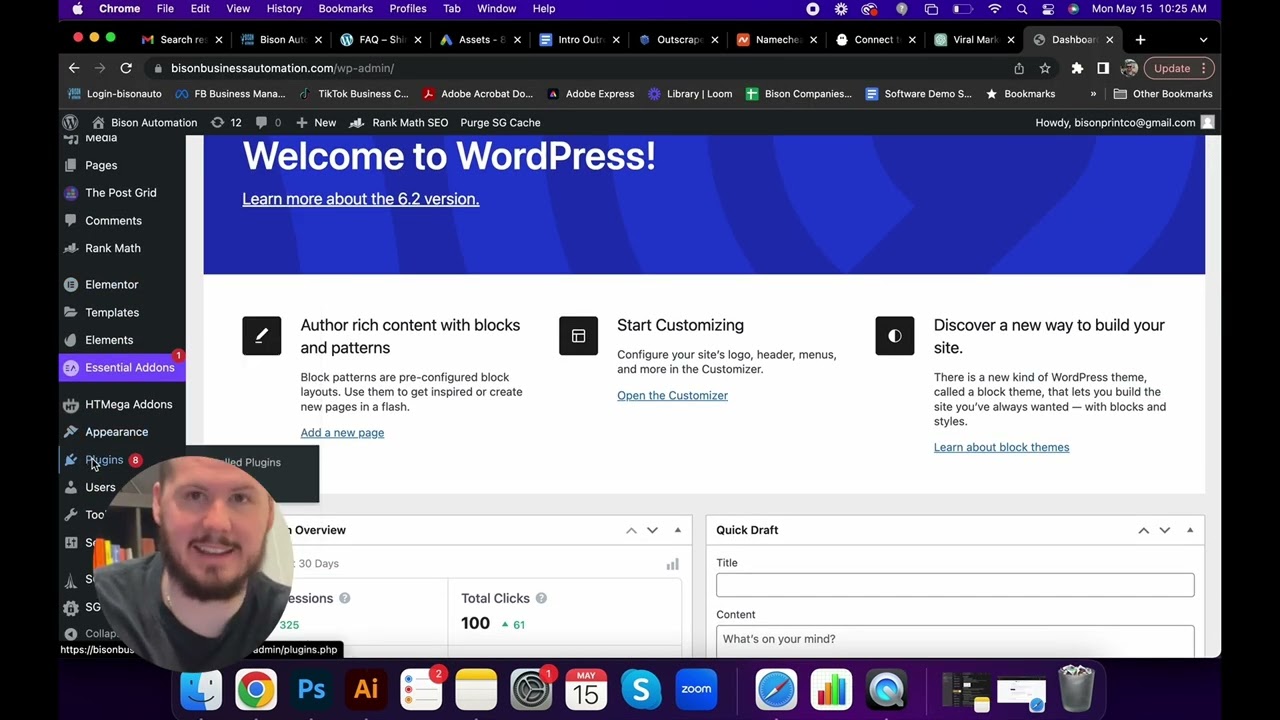Click the Overview bar chart icon
This screenshot has height=720, width=1280.
[672, 565]
